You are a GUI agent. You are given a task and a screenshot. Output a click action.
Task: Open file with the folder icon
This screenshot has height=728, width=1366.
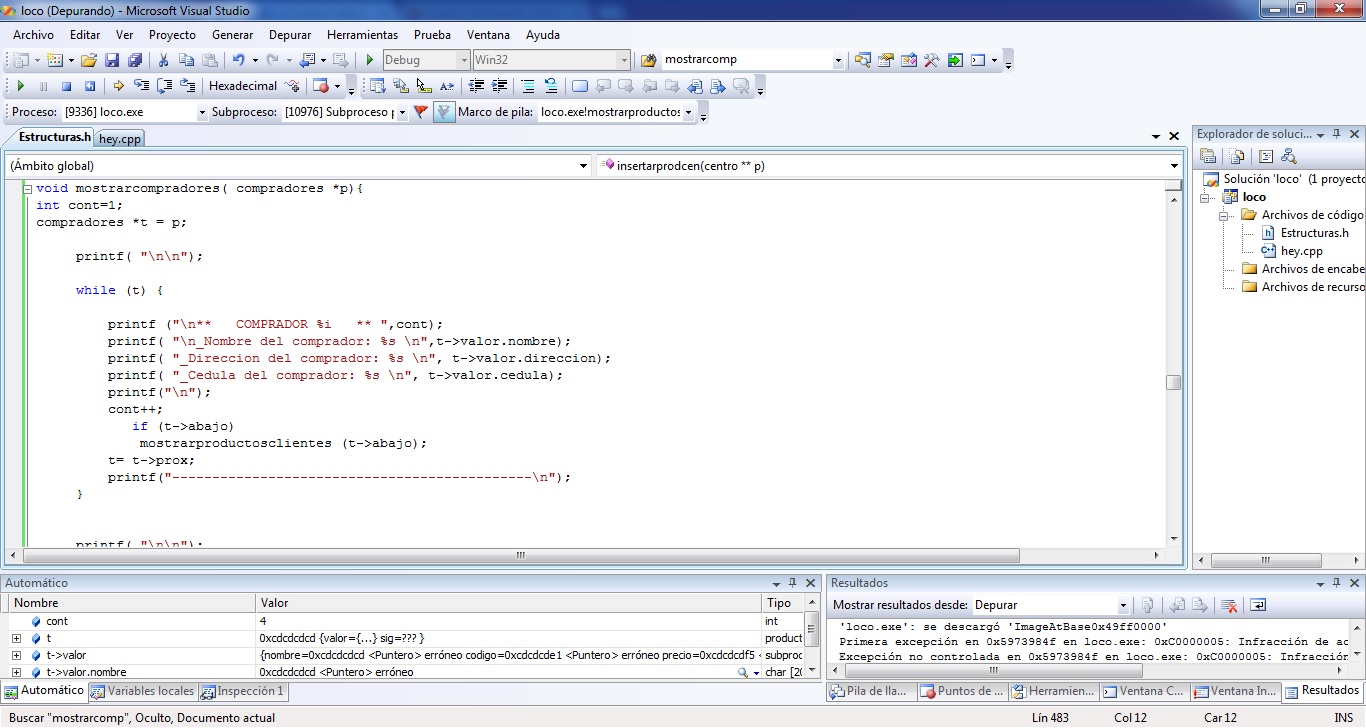coord(89,61)
